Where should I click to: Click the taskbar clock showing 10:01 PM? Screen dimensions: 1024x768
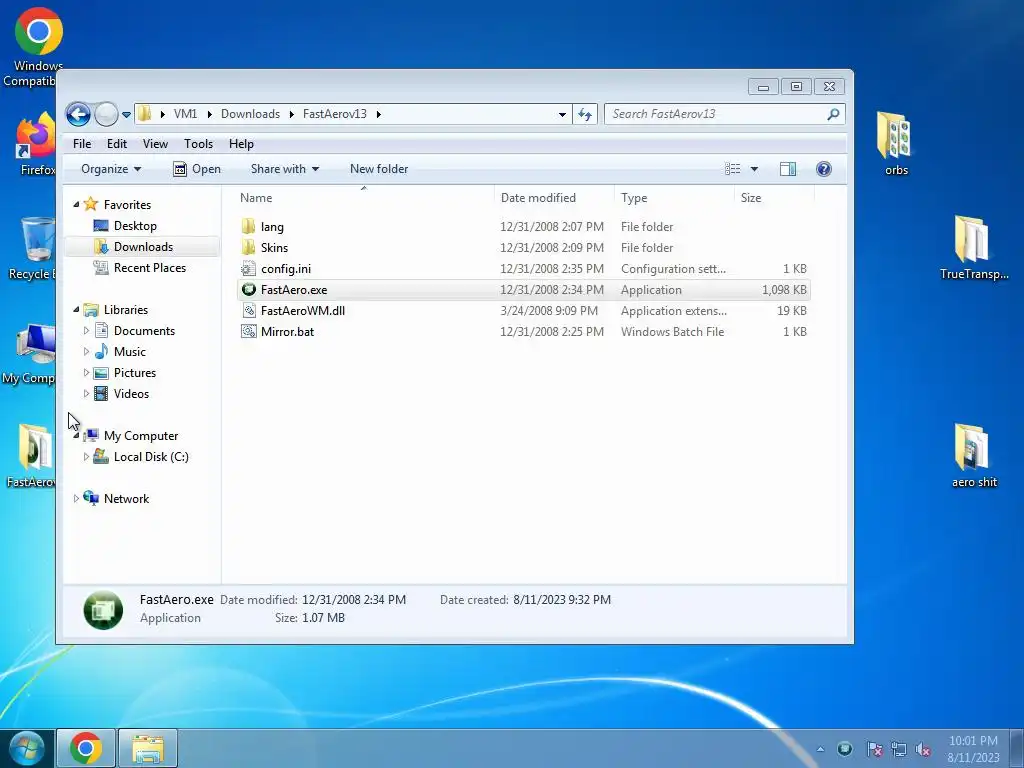tap(973, 749)
